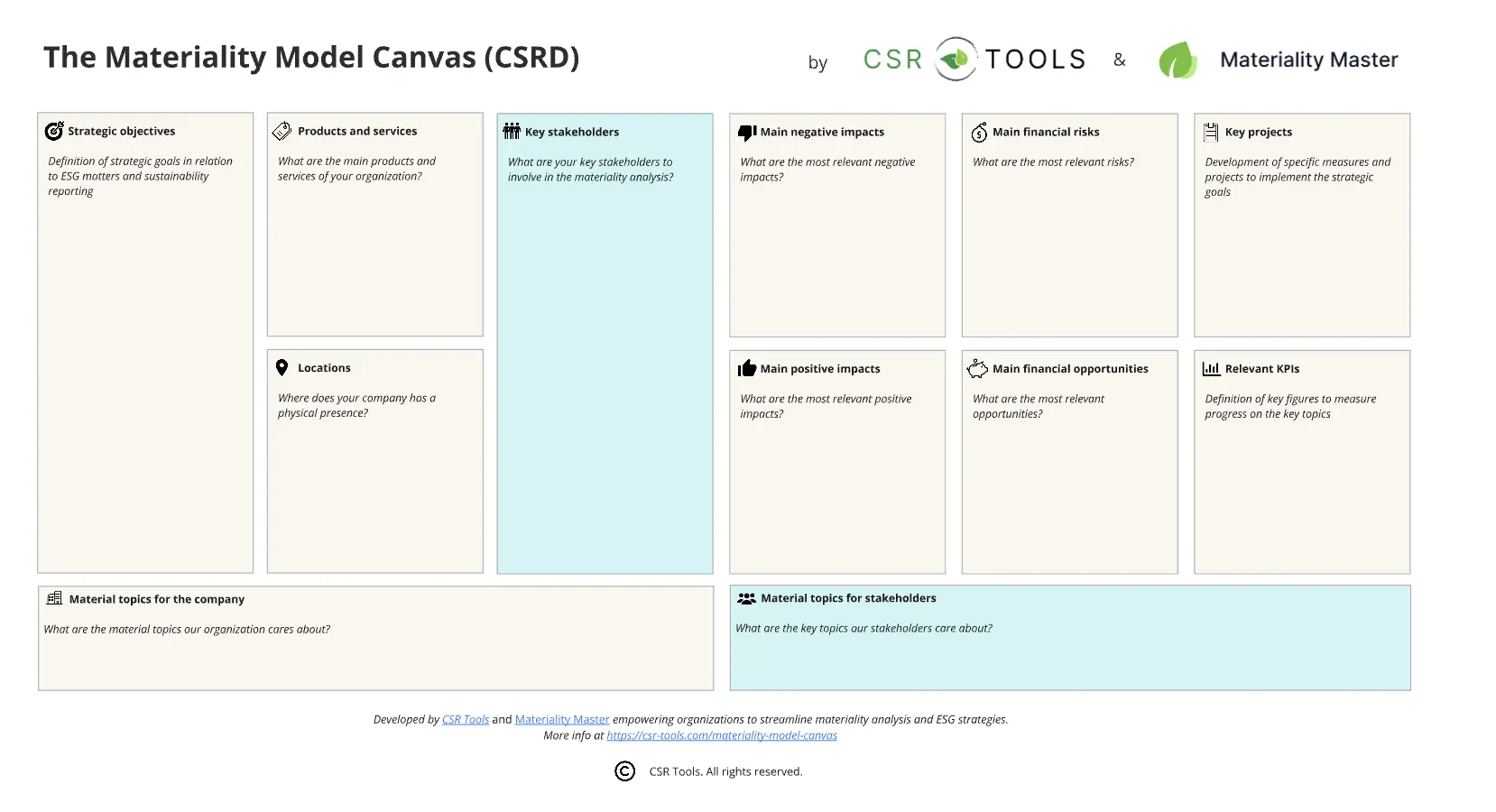1496x812 pixels.
Task: Click the Products and services tag icon
Action: pyautogui.click(x=282, y=131)
